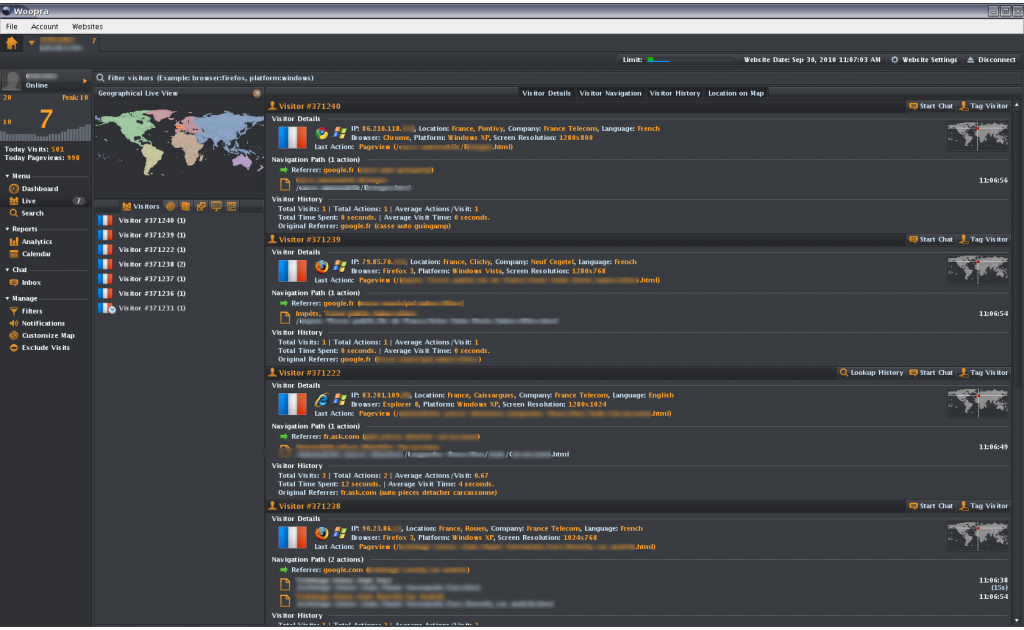Start Chat with Visitor #371222
The height and width of the screenshot is (630, 1024).
pyautogui.click(x=931, y=373)
